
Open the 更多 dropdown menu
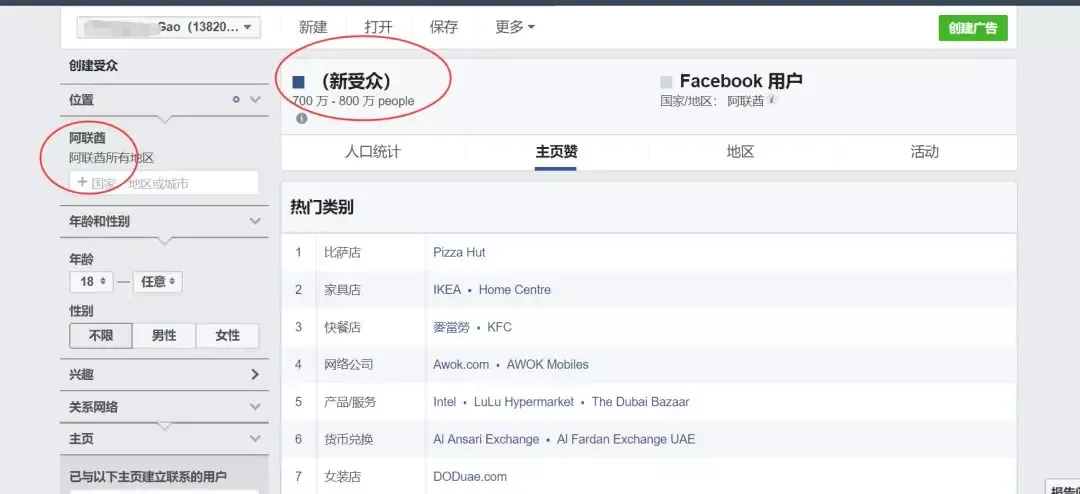(515, 28)
